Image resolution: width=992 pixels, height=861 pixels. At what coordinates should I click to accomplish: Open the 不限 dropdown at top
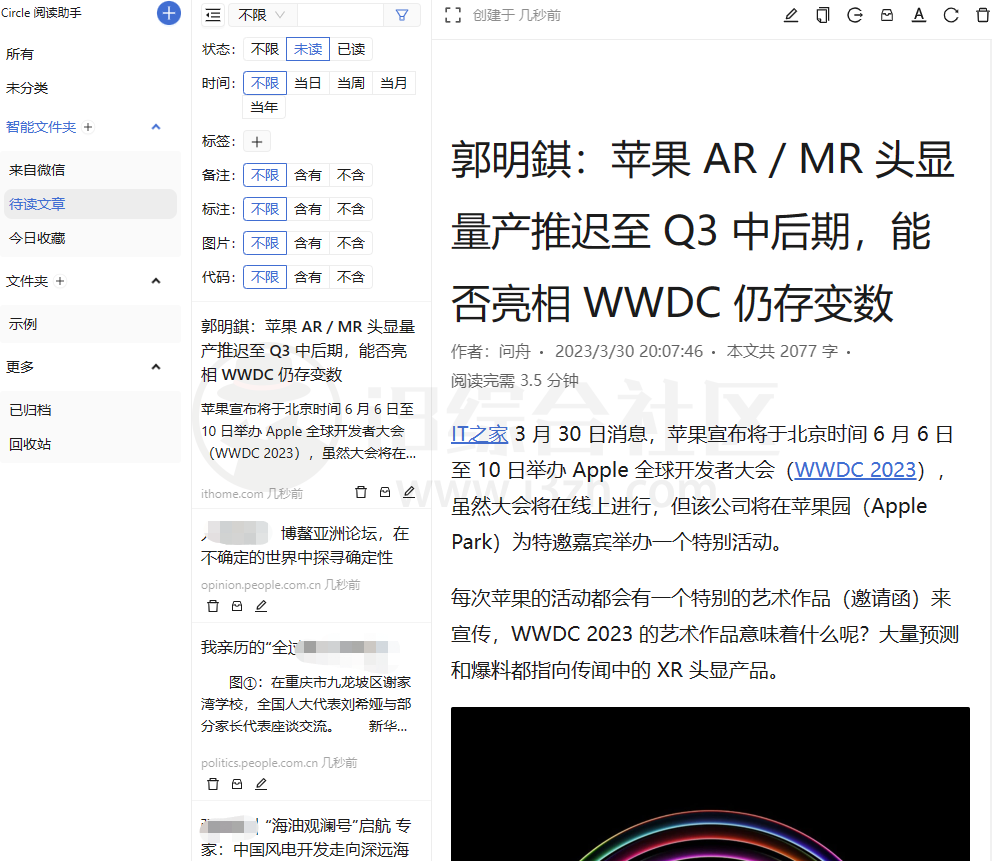pyautogui.click(x=262, y=15)
